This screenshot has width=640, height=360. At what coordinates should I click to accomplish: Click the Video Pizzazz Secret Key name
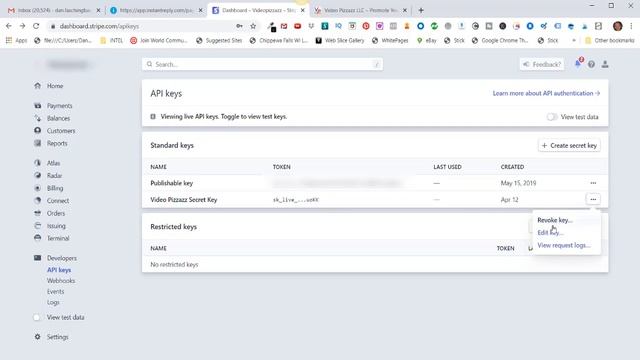click(184, 200)
